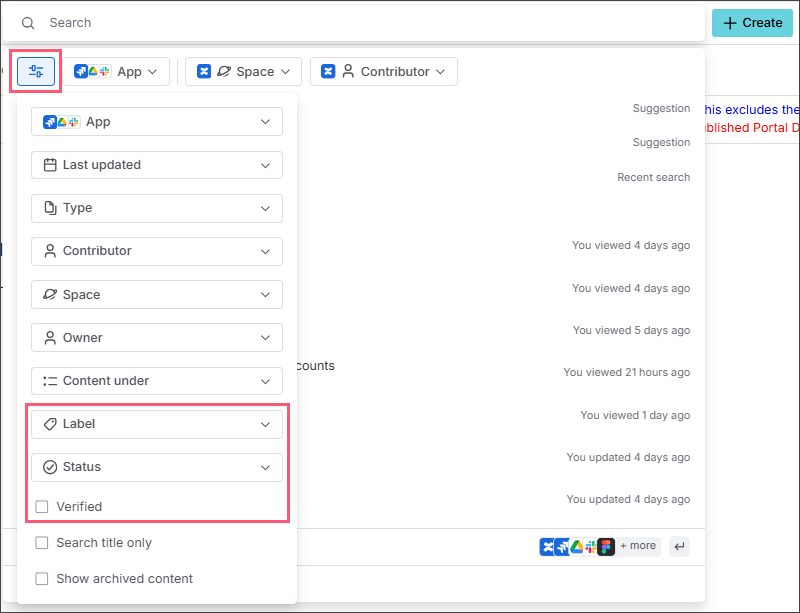The width and height of the screenshot is (800, 613).
Task: Open the Space dropdown in the top bar
Action: click(243, 71)
